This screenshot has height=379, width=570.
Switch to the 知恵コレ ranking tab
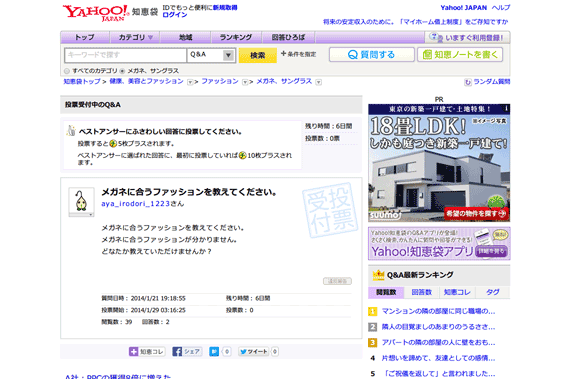tap(457, 292)
